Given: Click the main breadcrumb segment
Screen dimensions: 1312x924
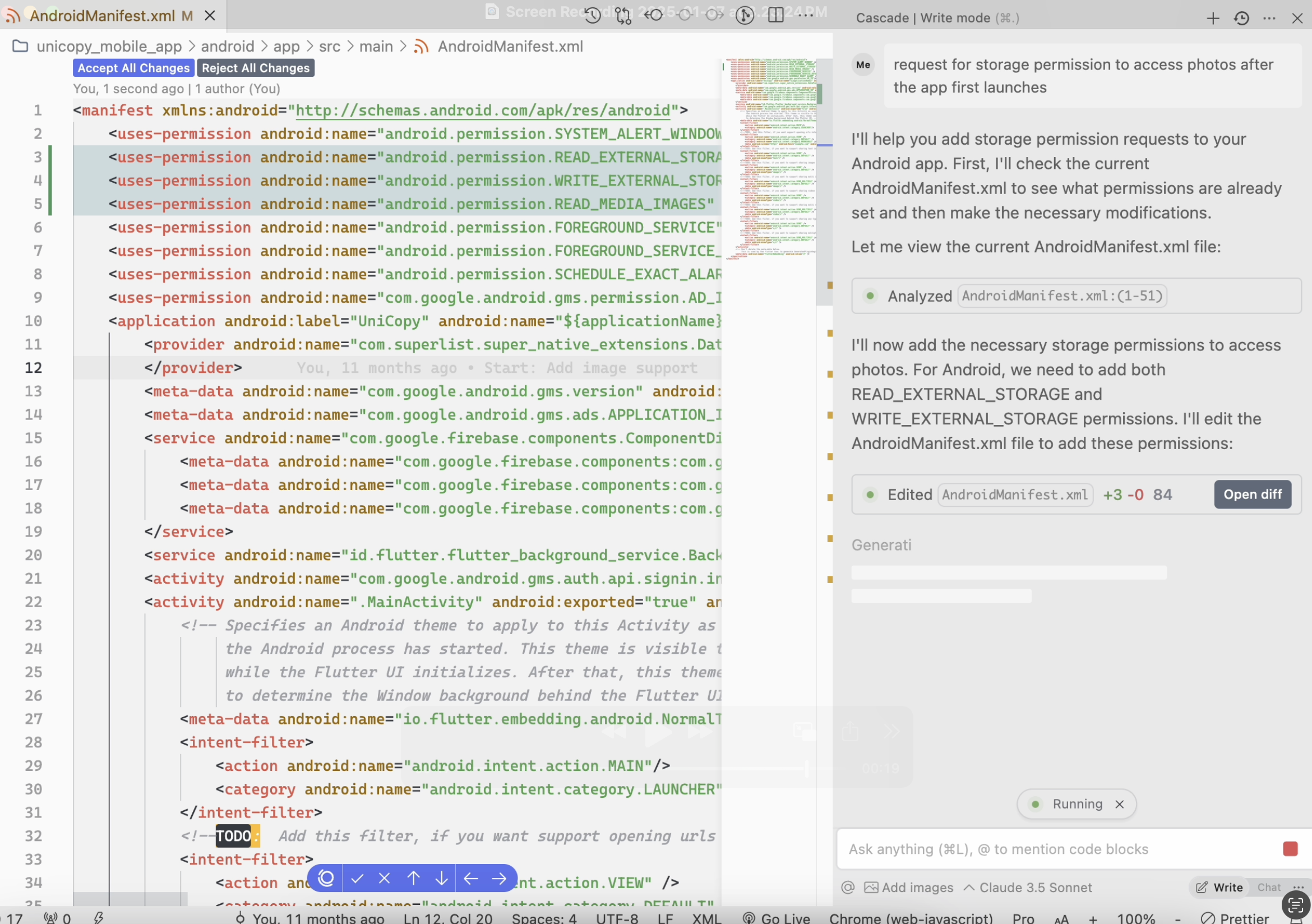Looking at the screenshot, I should 376,47.
